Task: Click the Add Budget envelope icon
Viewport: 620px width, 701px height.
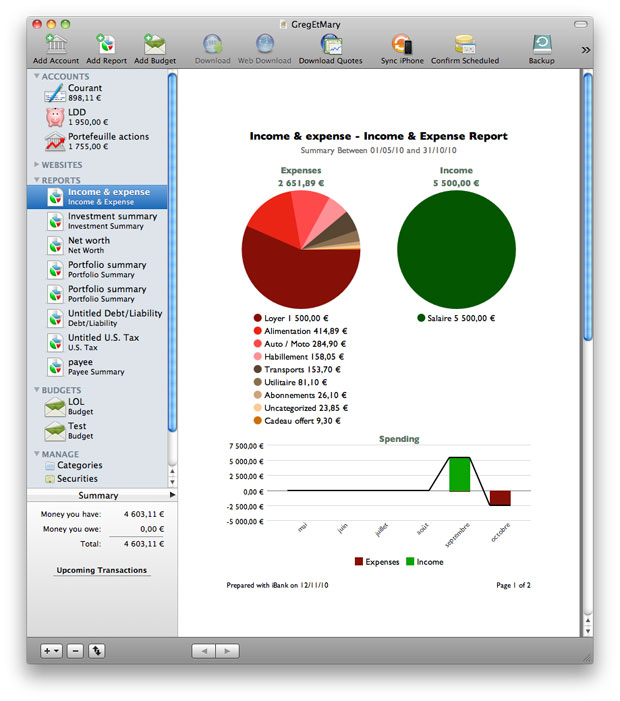Action: (x=155, y=44)
